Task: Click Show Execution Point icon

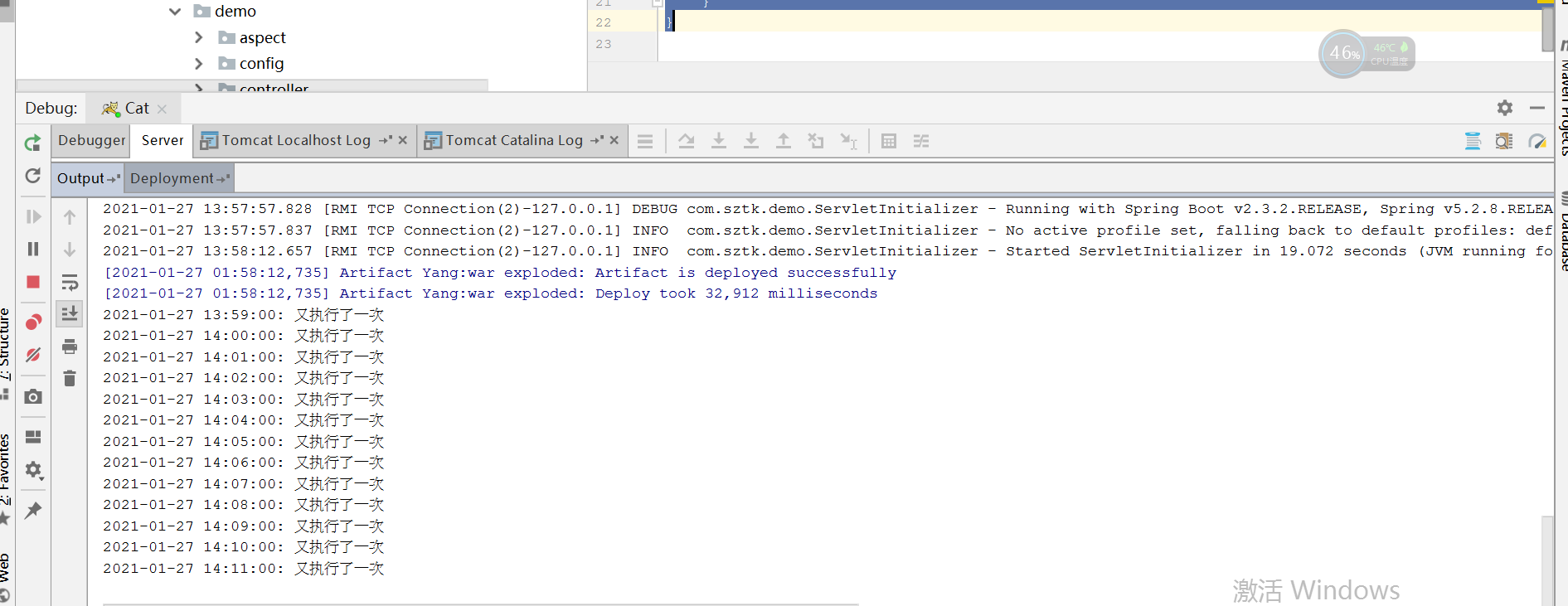Action: (x=645, y=141)
